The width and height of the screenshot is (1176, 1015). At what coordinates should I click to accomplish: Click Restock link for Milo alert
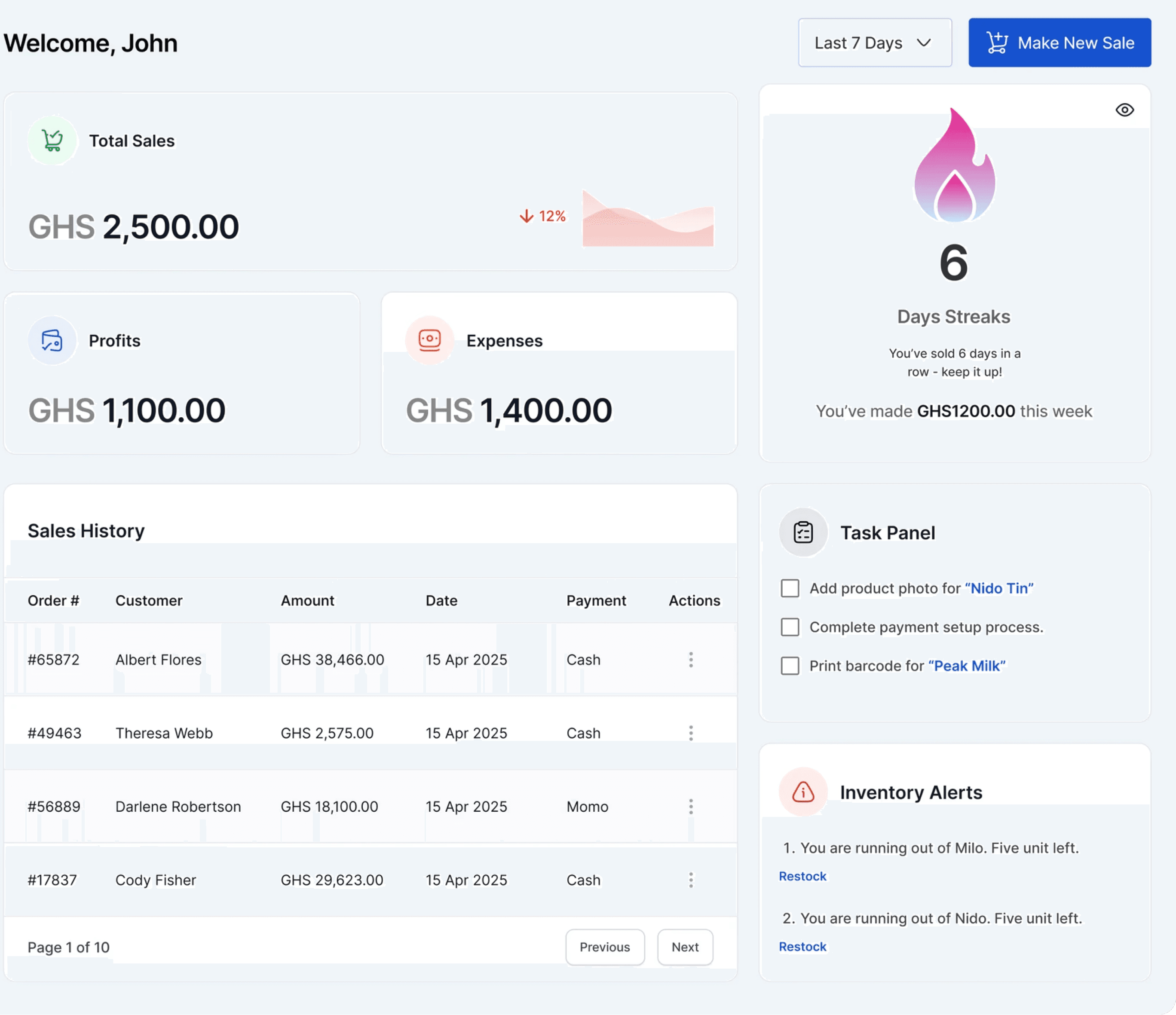tap(802, 876)
